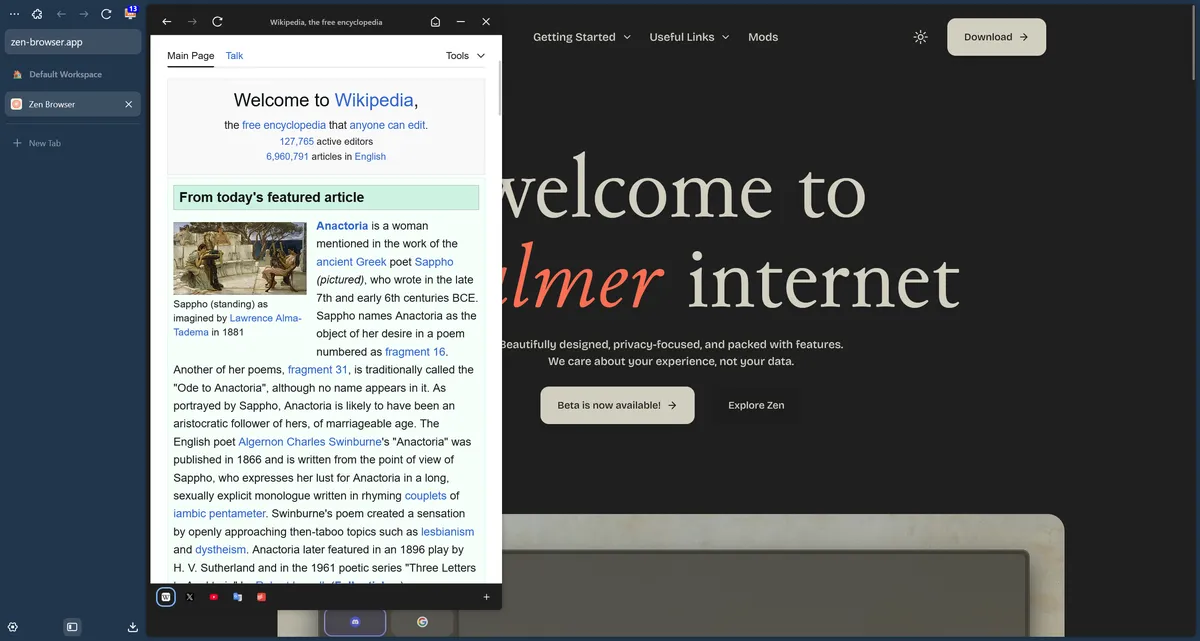The height and width of the screenshot is (641, 1200).
Task: Close the Wikipedia side panel
Action: (486, 22)
